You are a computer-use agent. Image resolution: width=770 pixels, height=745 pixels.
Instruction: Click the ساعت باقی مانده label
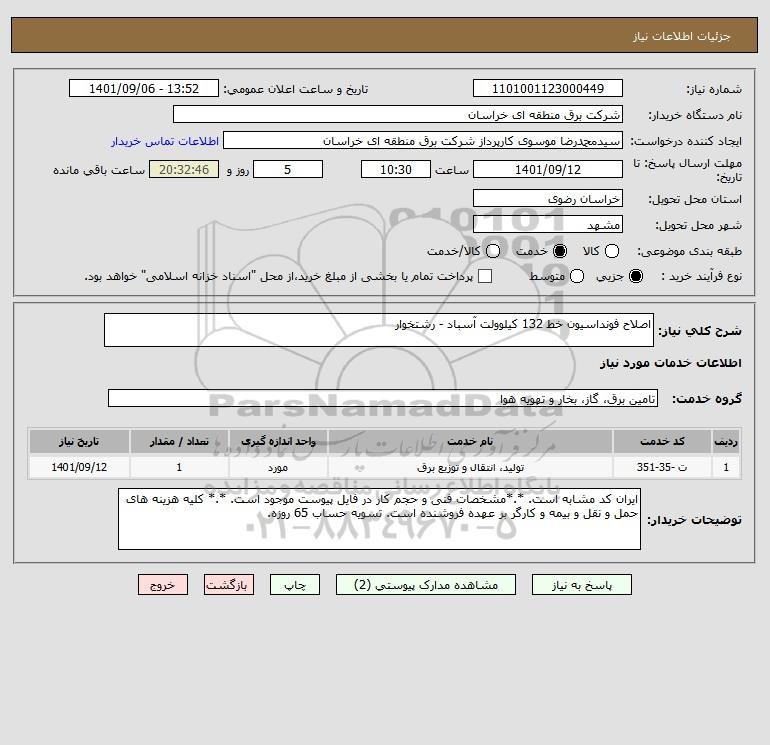99,170
